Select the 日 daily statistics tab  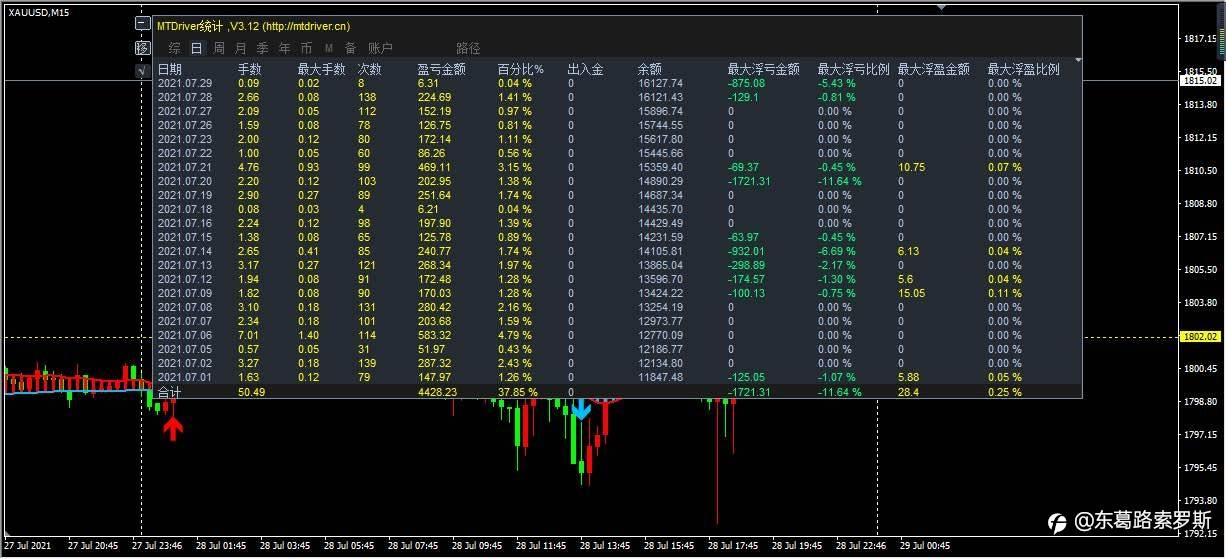(x=196, y=48)
